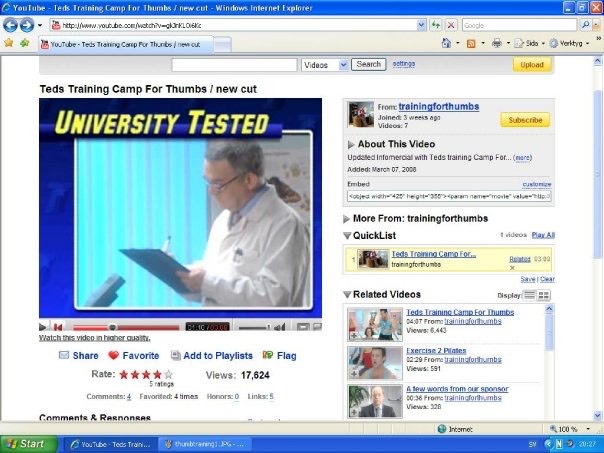Subscribe to trainingforthumbs
The width and height of the screenshot is (604, 453).
[525, 120]
